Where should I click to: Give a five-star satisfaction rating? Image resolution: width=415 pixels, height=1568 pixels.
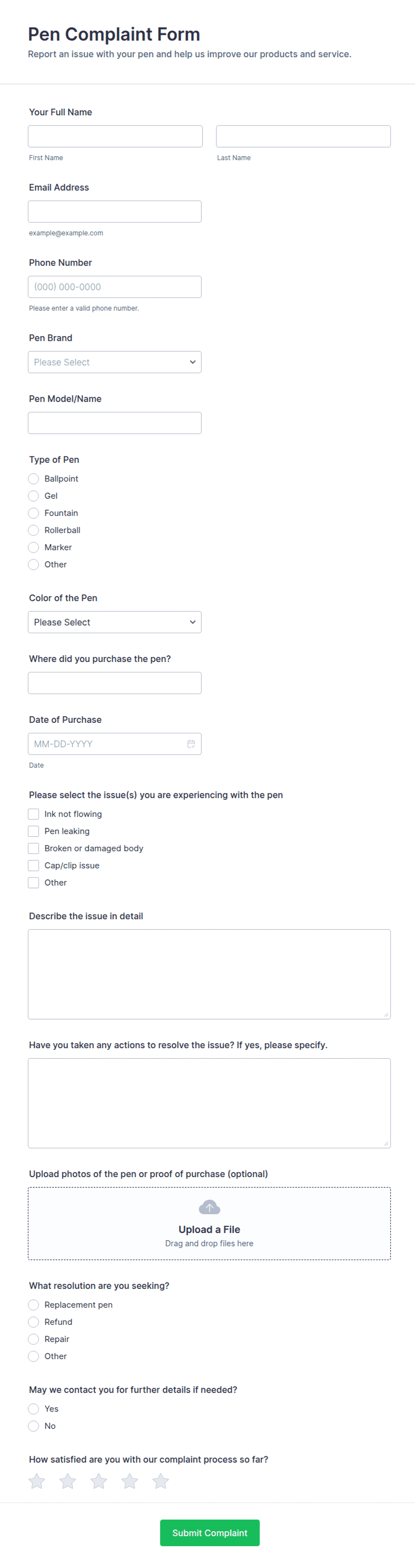pyautogui.click(x=161, y=1481)
